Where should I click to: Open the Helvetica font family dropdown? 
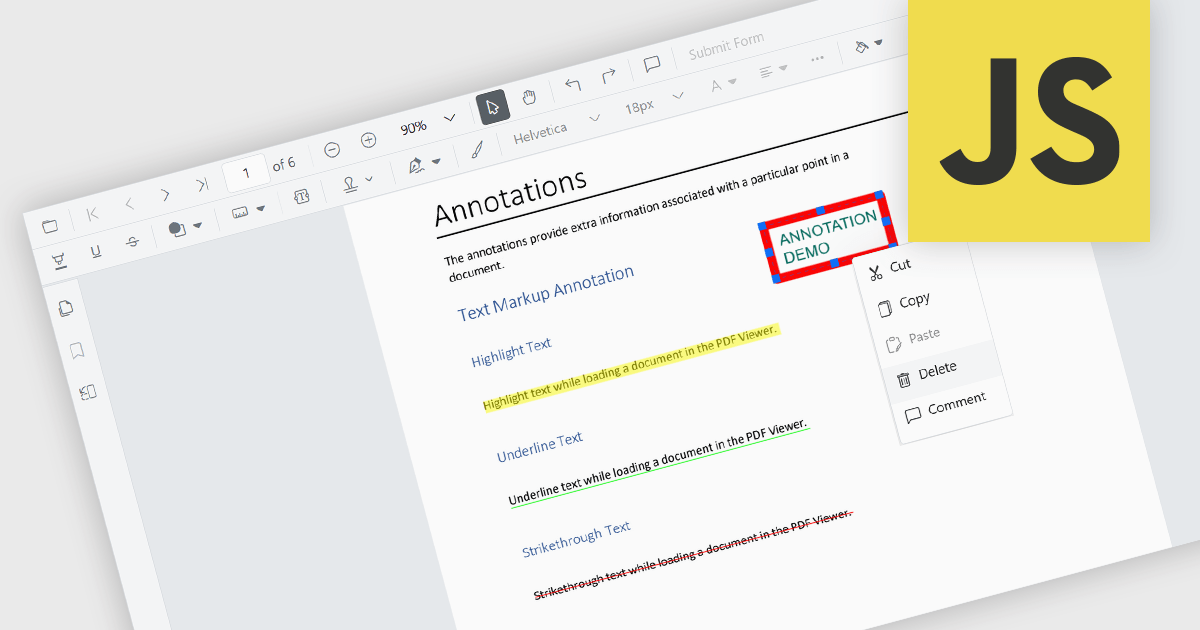595,119
